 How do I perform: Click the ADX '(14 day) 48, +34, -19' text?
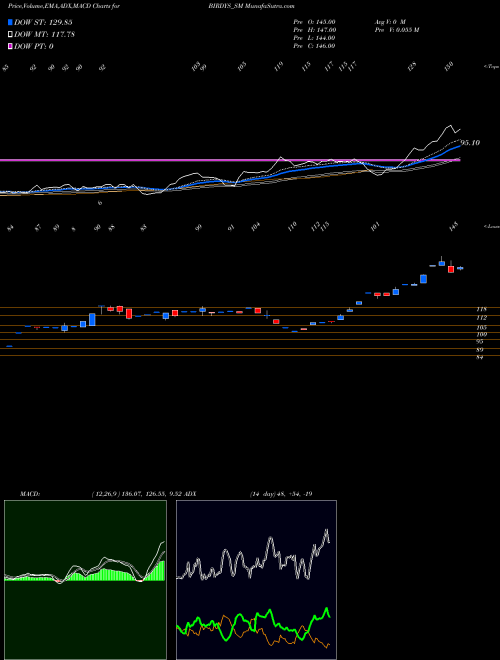[x=281, y=494]
